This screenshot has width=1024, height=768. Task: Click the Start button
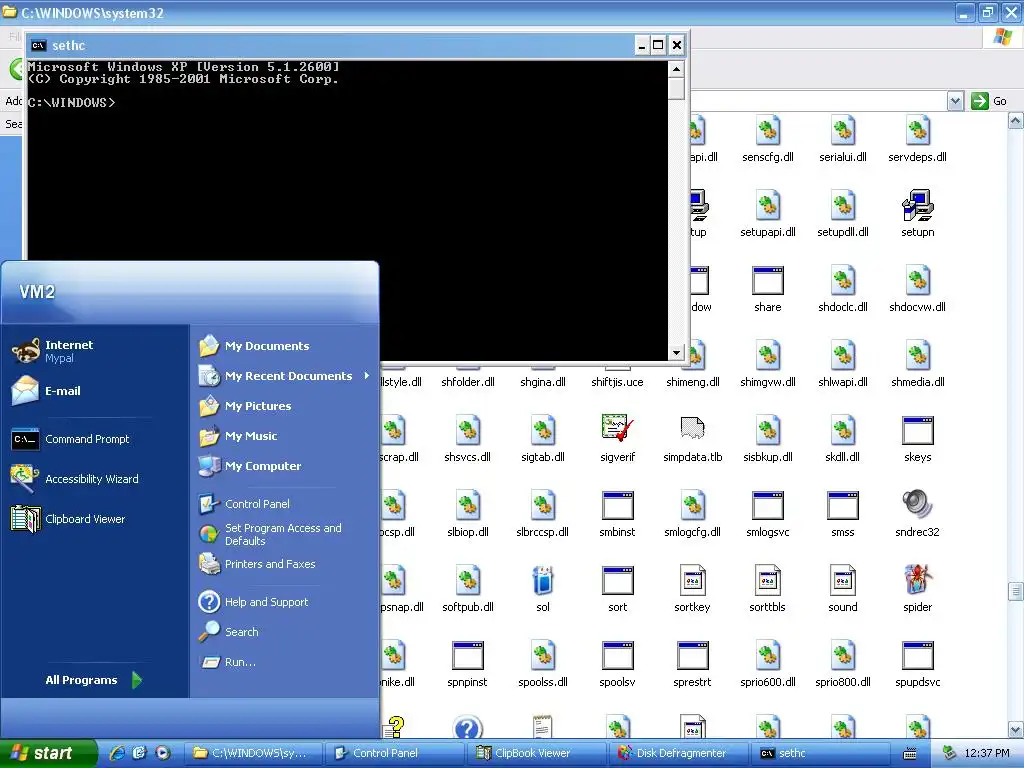(48, 753)
